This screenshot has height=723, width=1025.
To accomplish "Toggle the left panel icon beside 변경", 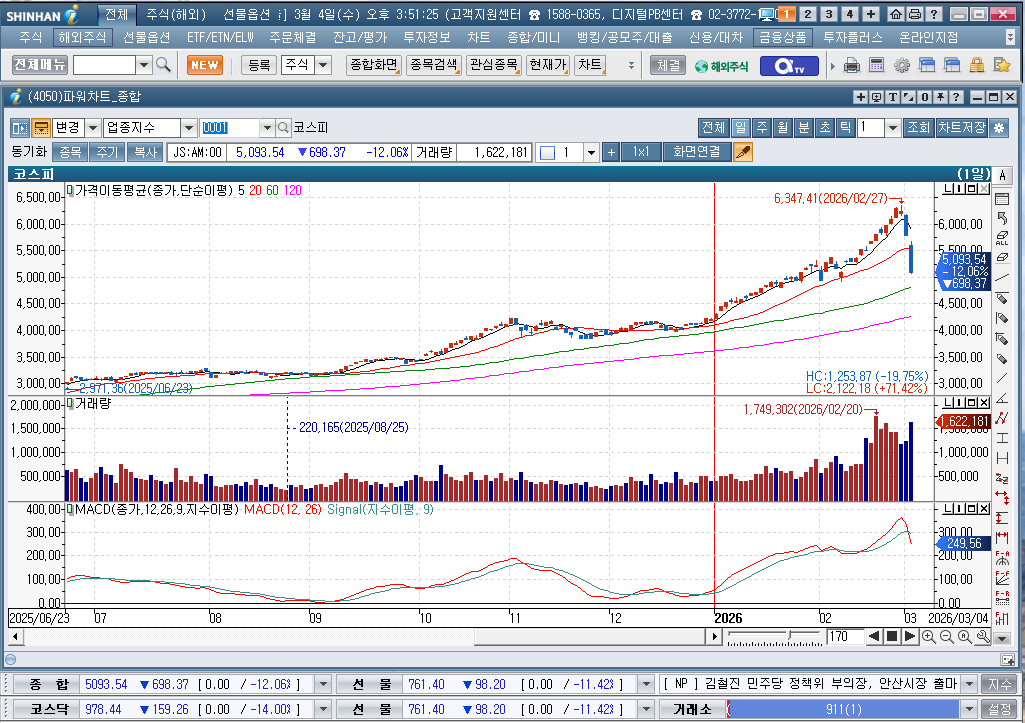I will click(x=20, y=127).
